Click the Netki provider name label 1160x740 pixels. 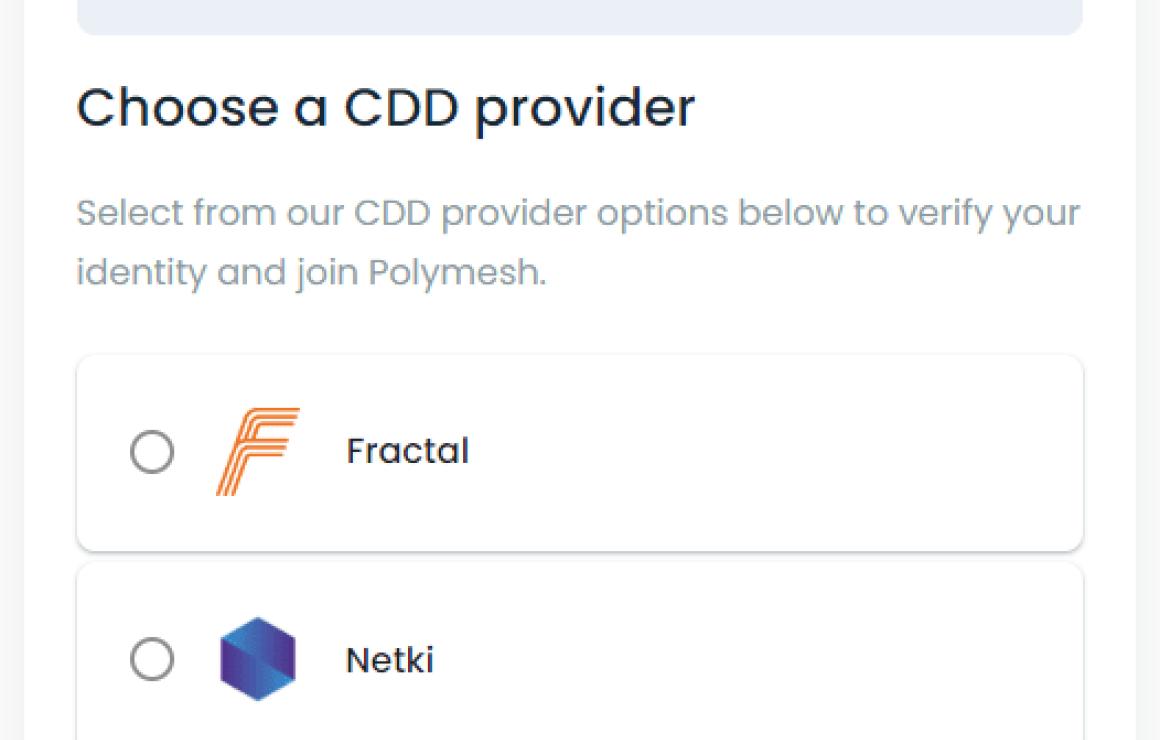[390, 659]
